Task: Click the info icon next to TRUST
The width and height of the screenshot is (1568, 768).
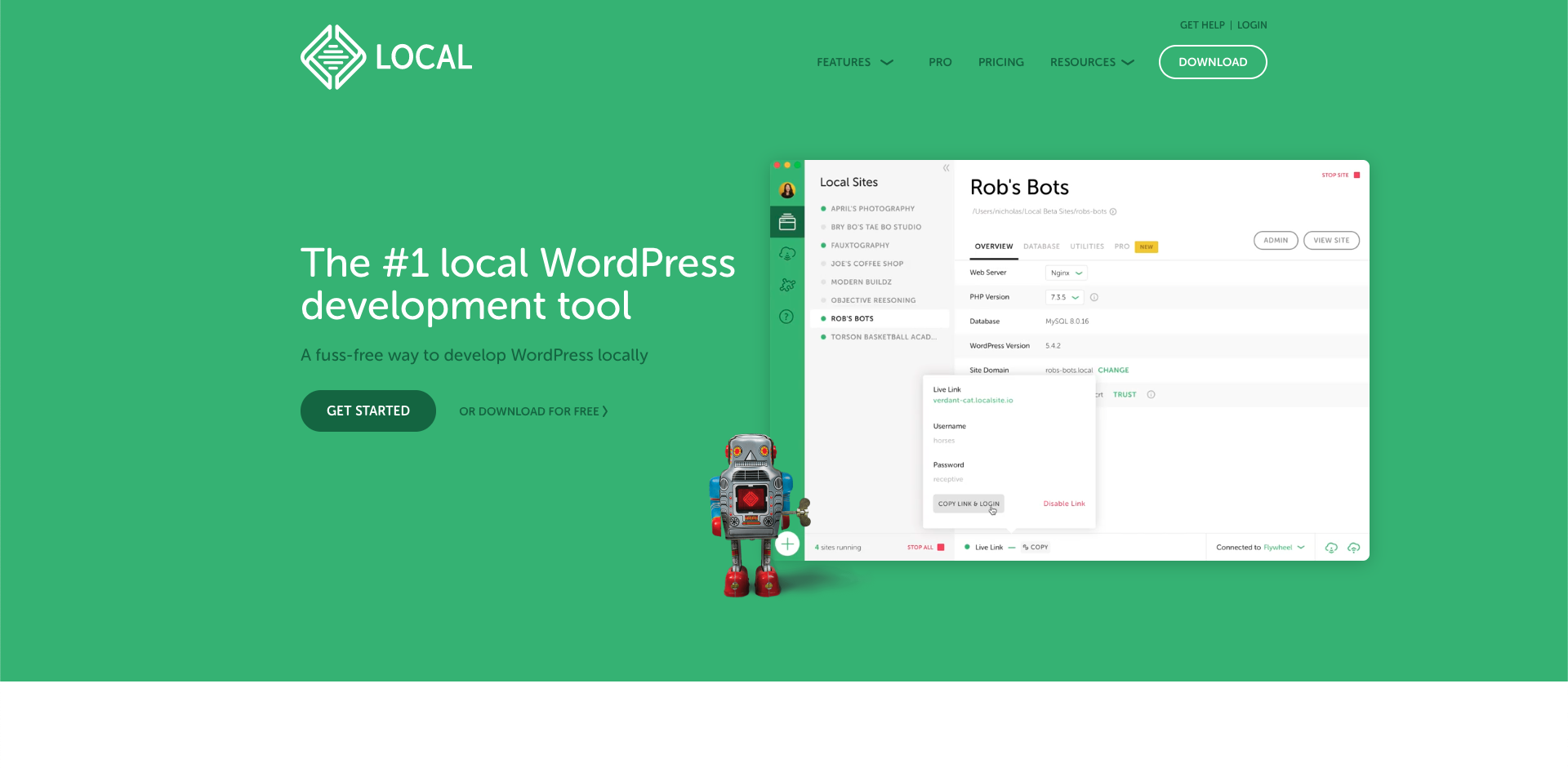Action: tap(1151, 394)
